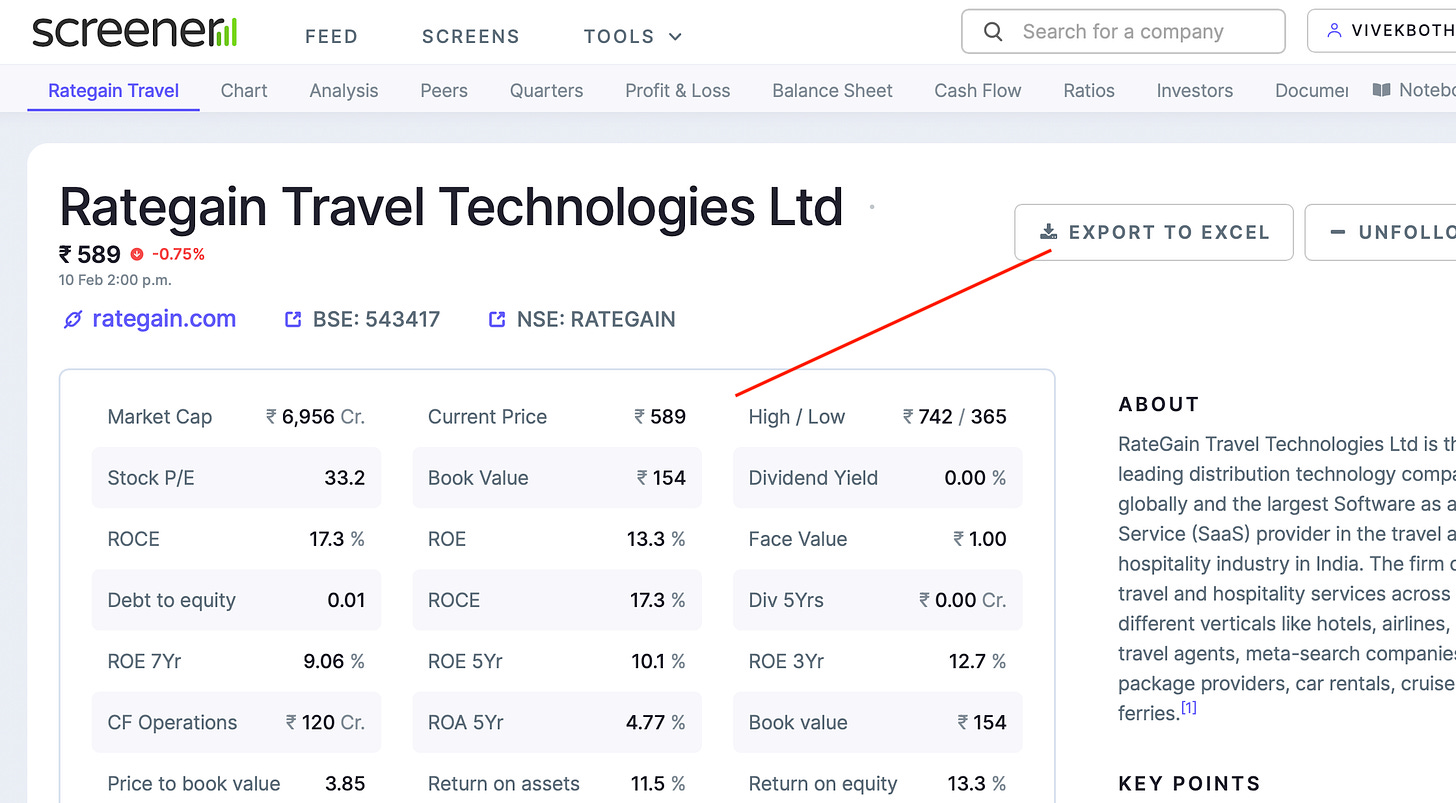Click the -0.75% price change text
1456x803 pixels.
(x=178, y=254)
